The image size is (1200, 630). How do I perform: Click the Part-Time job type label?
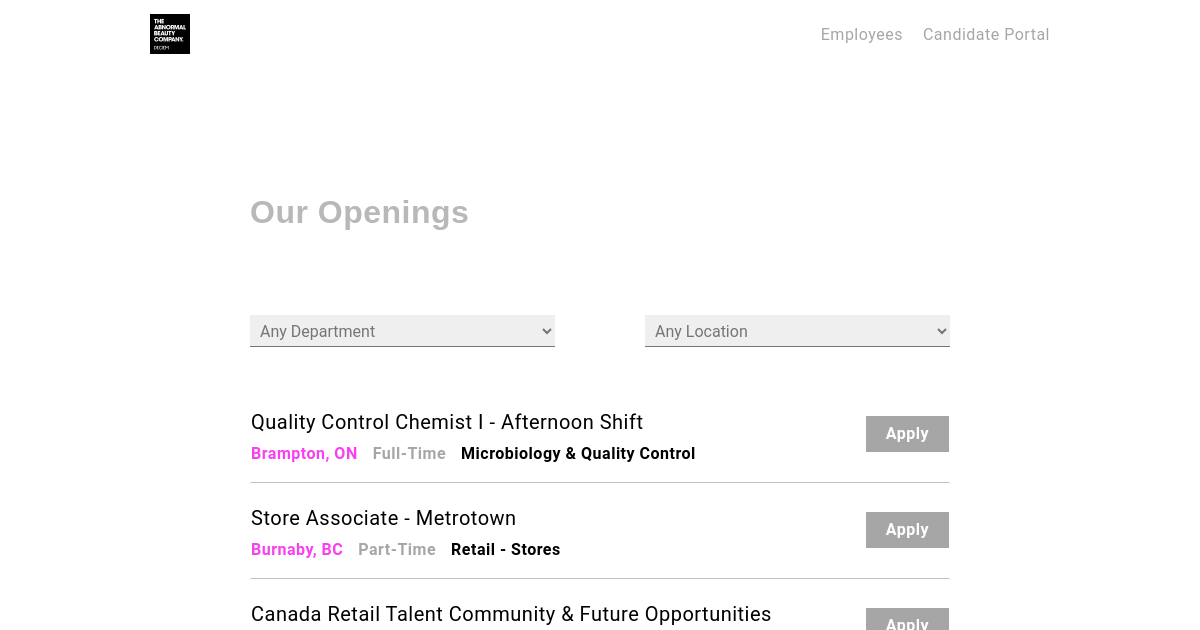pos(397,549)
